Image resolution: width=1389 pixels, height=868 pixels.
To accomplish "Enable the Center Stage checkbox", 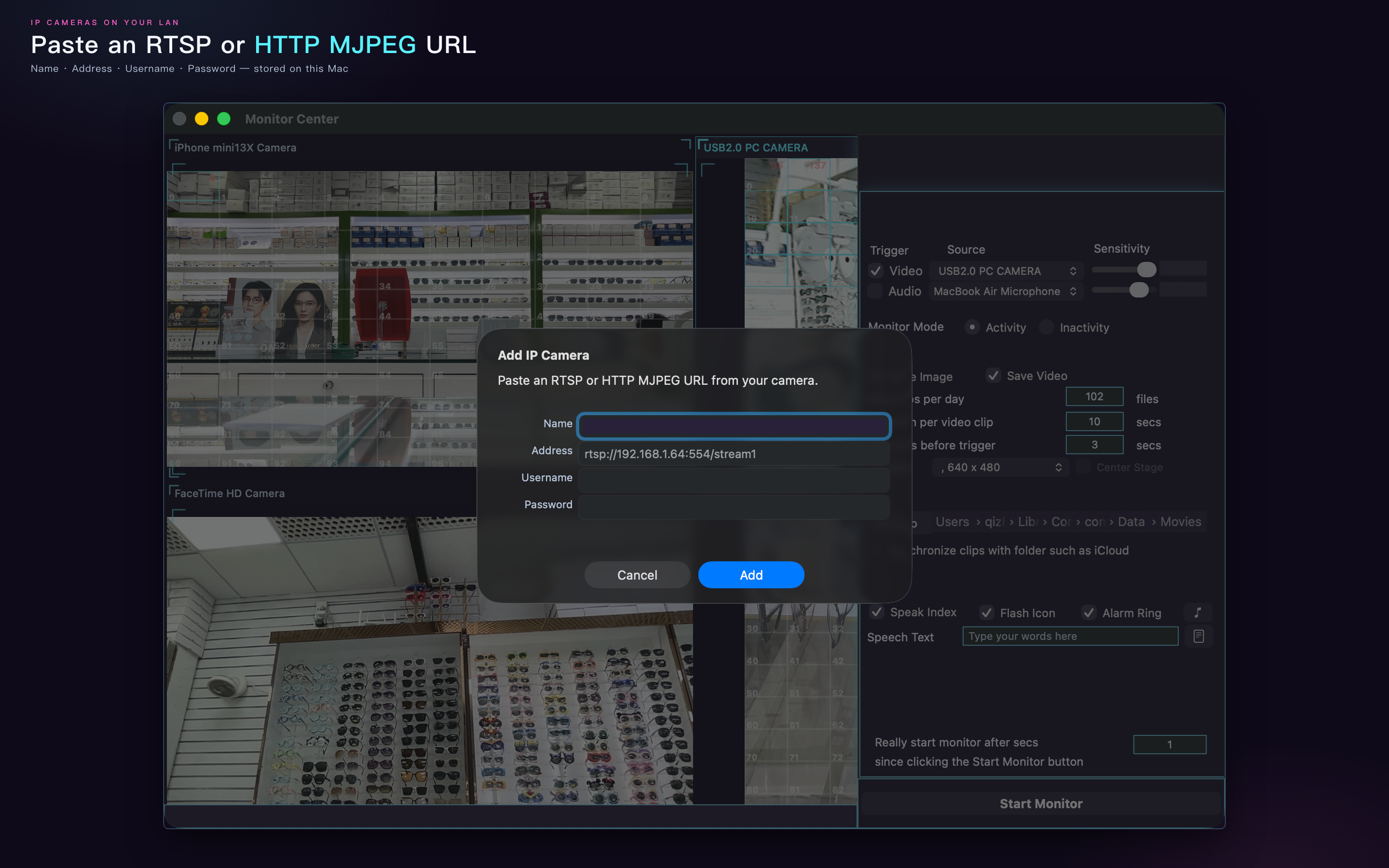I will [1083, 467].
